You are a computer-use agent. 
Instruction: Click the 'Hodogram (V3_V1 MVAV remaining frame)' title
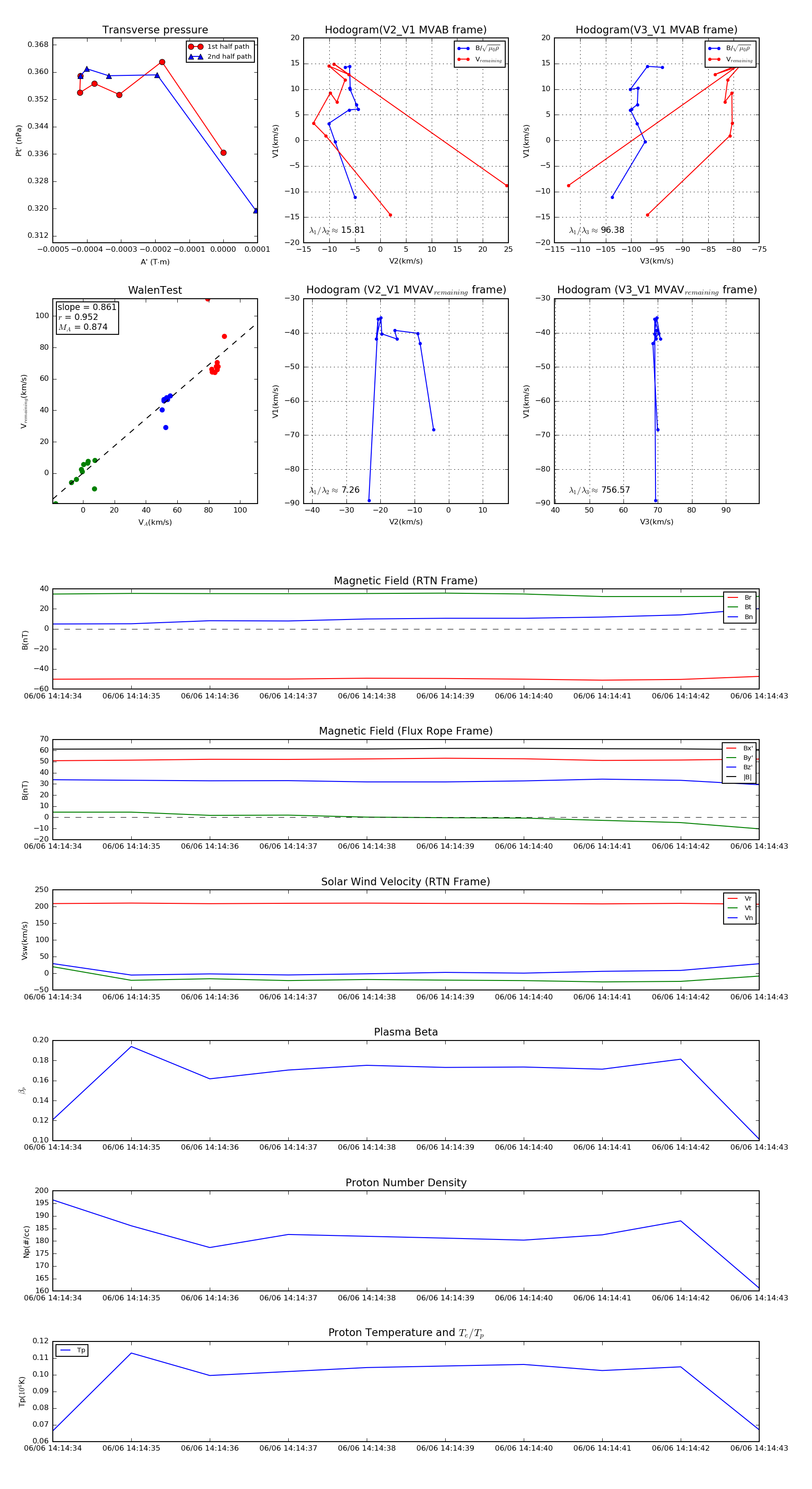pos(656,290)
